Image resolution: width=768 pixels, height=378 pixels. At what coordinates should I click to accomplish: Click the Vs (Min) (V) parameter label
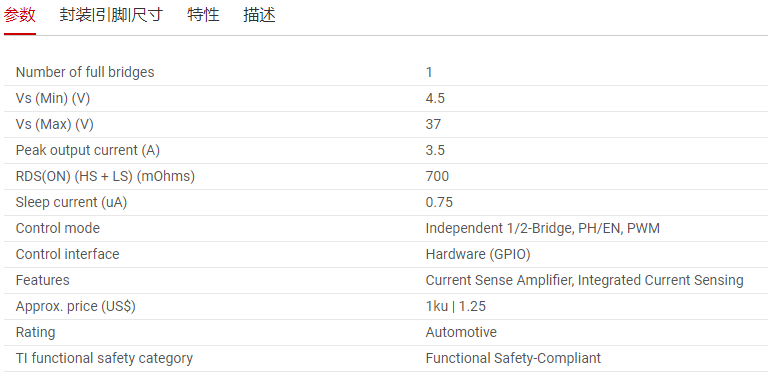pyautogui.click(x=53, y=98)
